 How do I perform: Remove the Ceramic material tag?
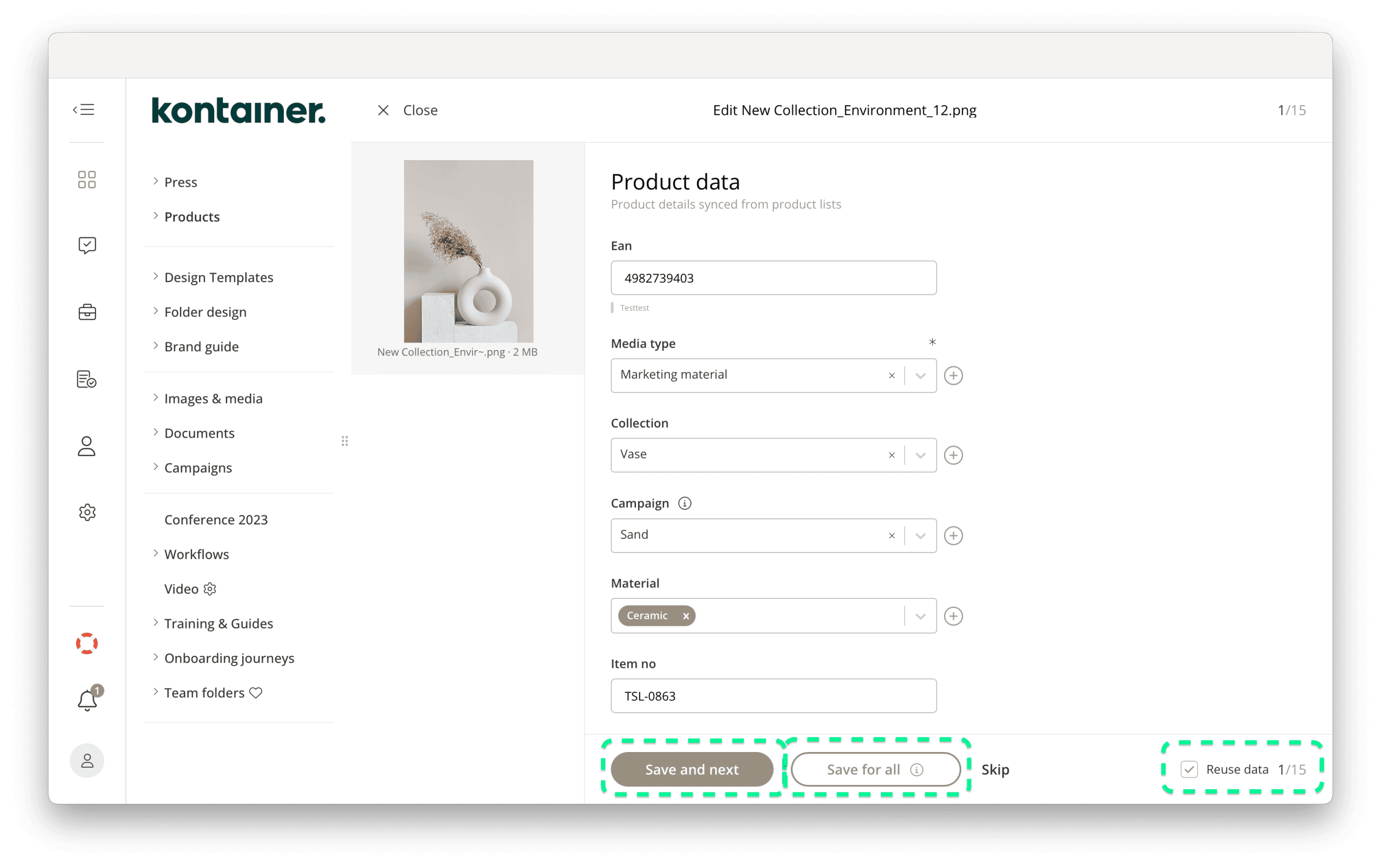686,616
